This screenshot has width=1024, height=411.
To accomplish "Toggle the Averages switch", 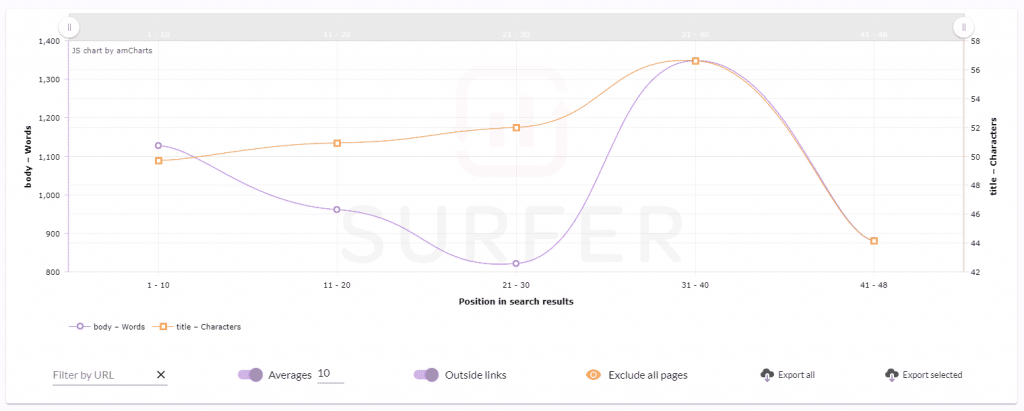I will (250, 375).
